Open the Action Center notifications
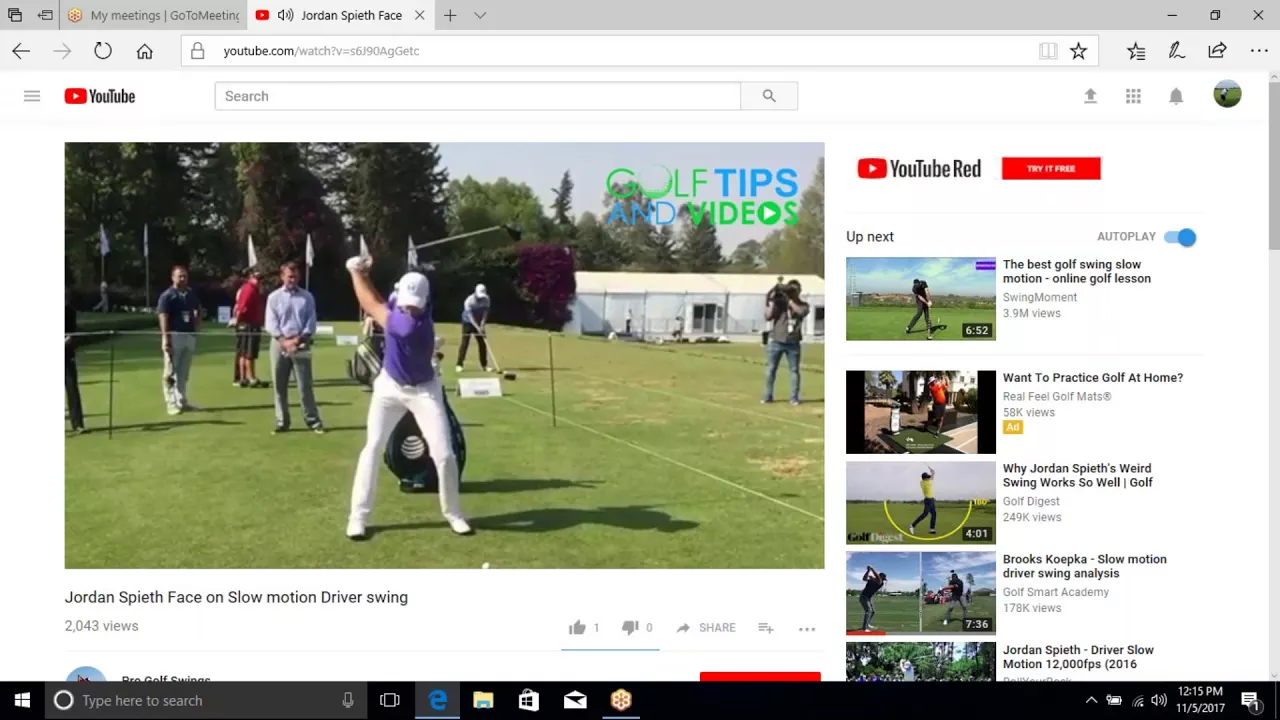Screen dimensions: 1280x720 click(x=1250, y=700)
